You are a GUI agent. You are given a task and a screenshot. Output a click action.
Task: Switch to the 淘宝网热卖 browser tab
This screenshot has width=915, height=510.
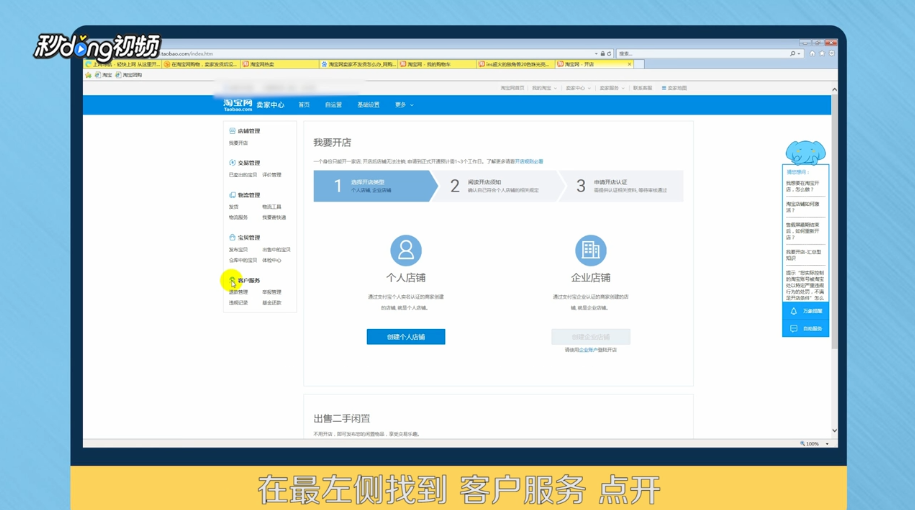(x=280, y=64)
